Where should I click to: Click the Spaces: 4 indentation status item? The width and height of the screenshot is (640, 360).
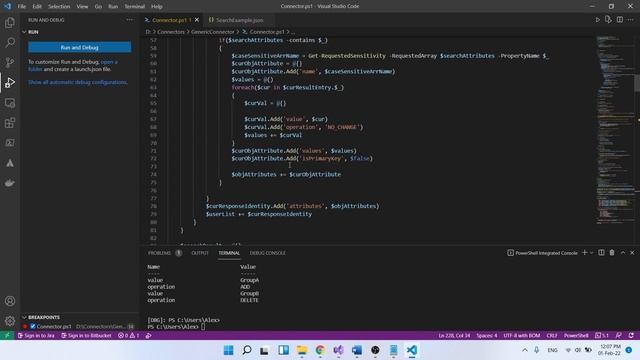(487, 336)
